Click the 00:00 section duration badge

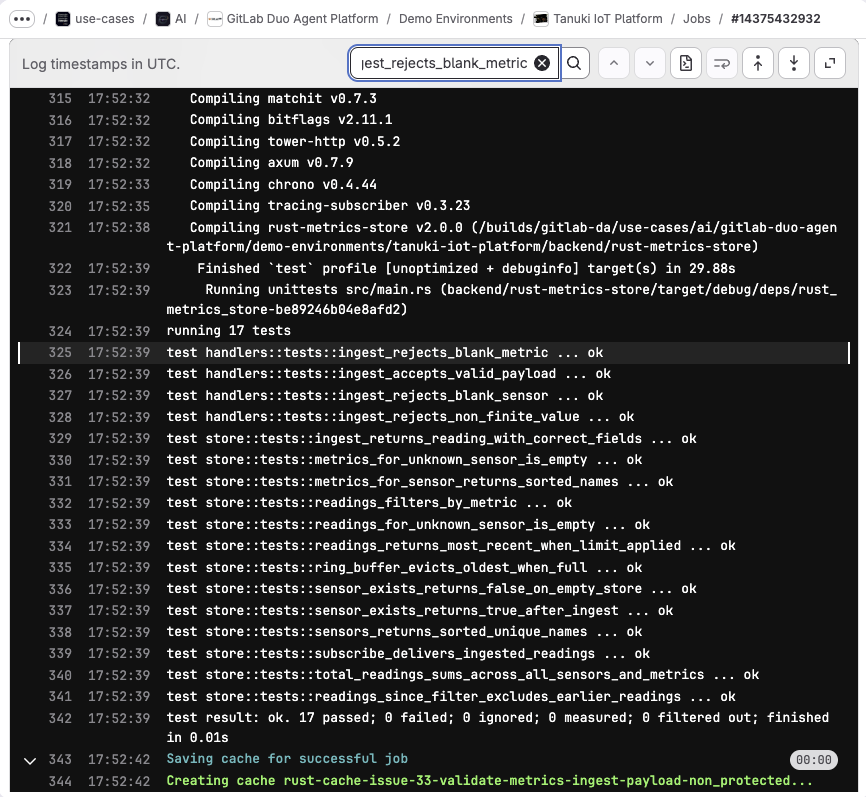814,759
